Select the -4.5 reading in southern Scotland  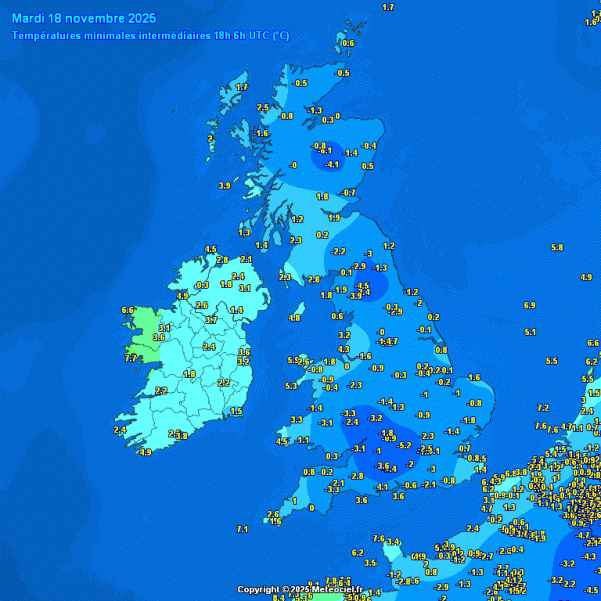tap(363, 286)
